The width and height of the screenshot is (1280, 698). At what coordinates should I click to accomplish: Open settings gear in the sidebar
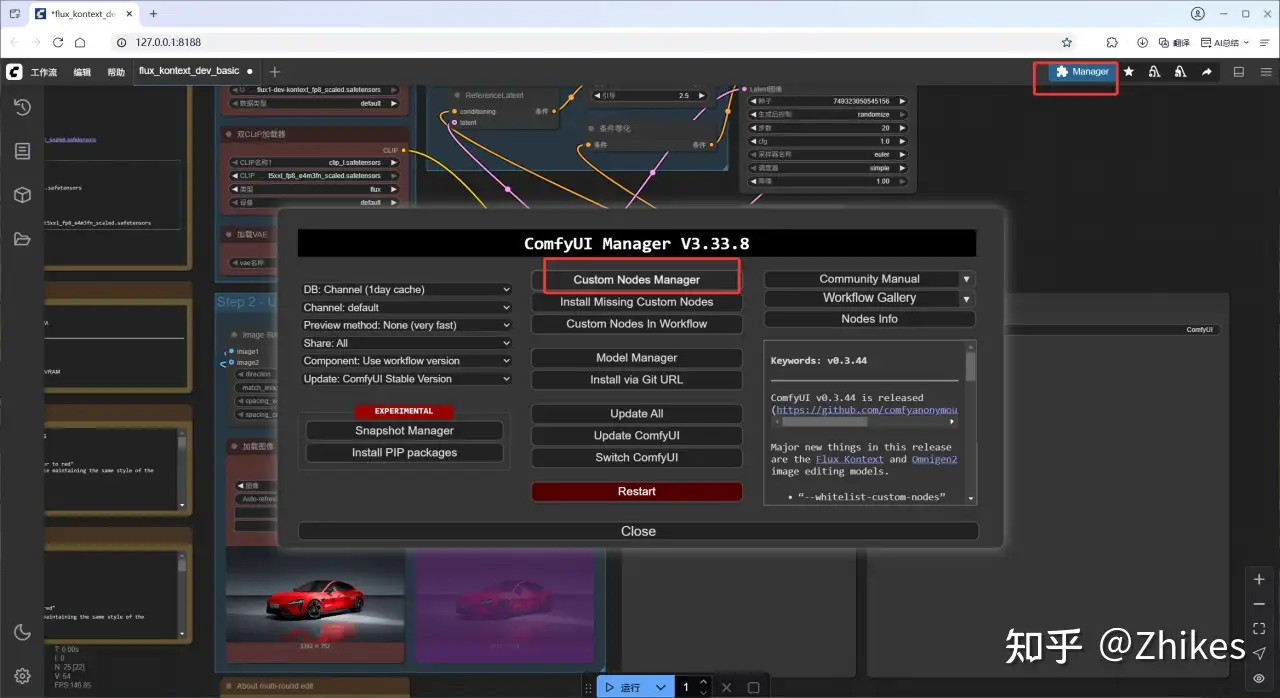[22, 676]
